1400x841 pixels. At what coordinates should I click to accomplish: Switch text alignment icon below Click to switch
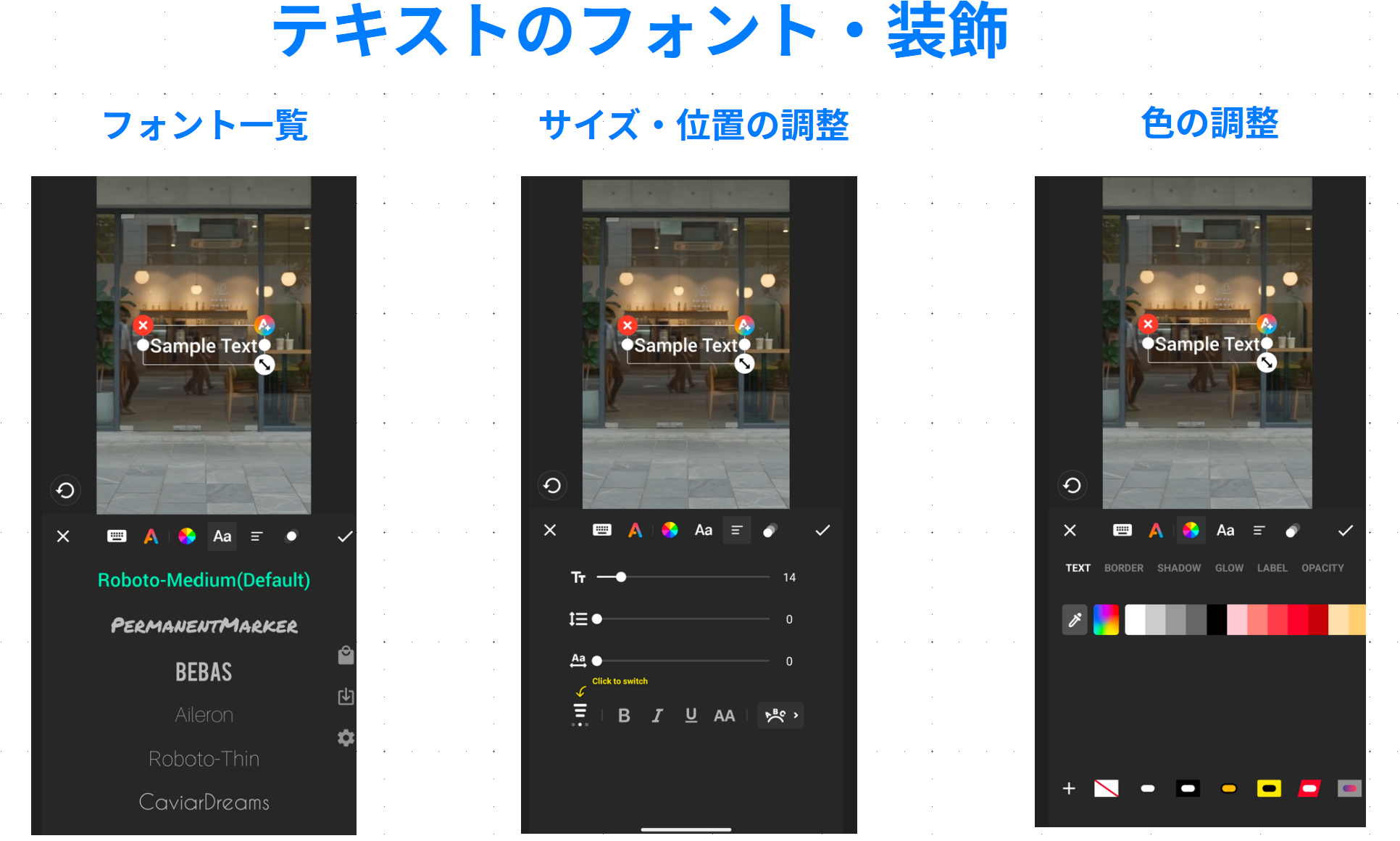(x=580, y=714)
